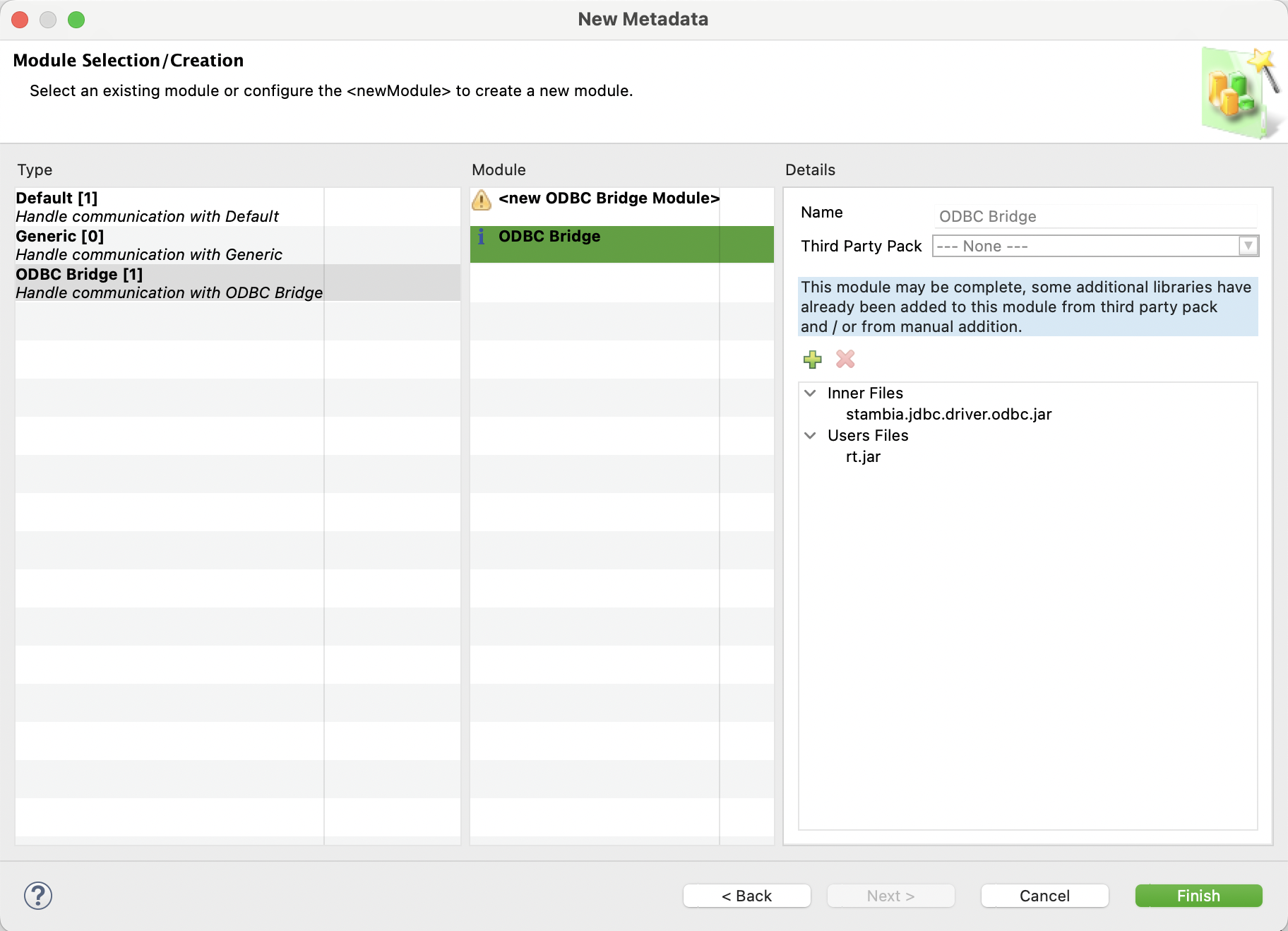Select the stambia.jdbc.driver.odbc.jar file

point(949,415)
